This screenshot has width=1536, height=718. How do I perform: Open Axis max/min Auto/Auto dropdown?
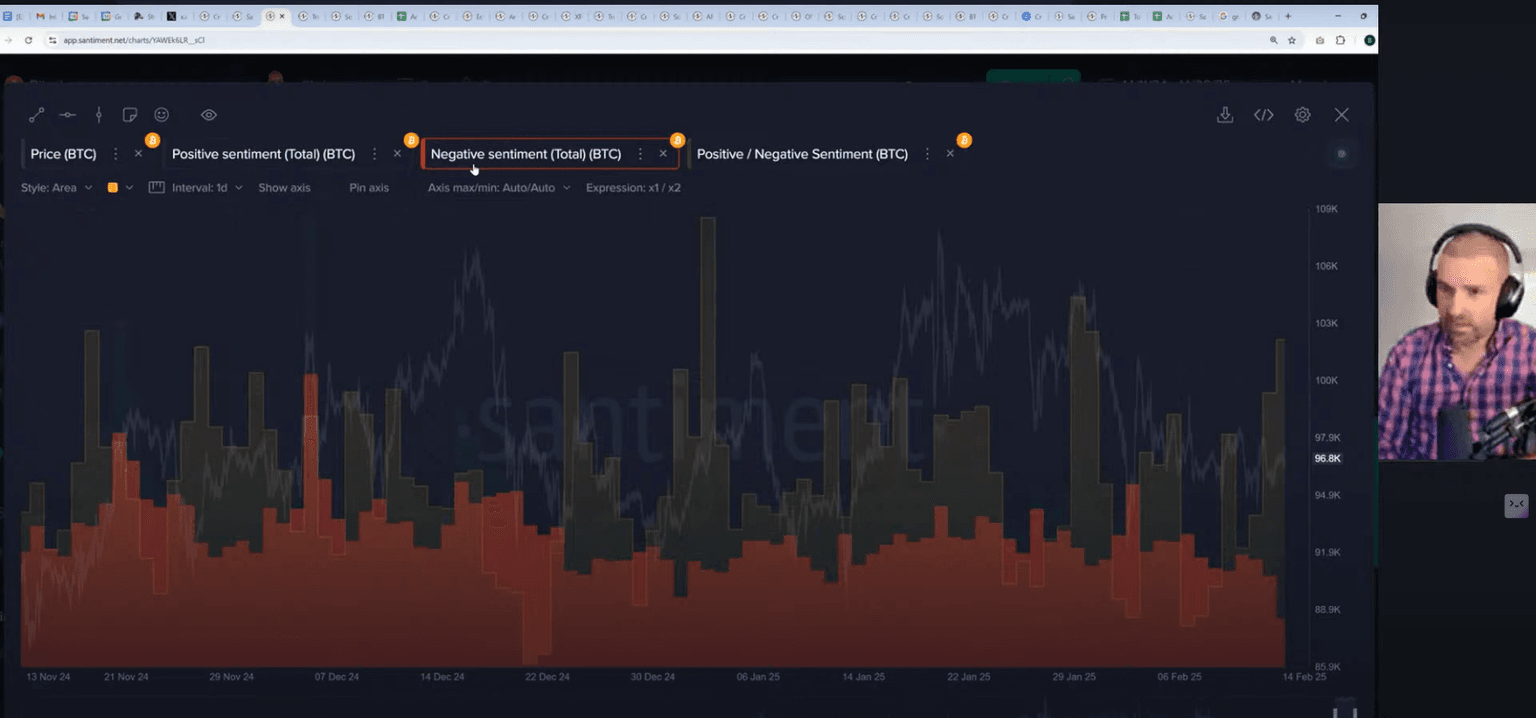pos(498,188)
